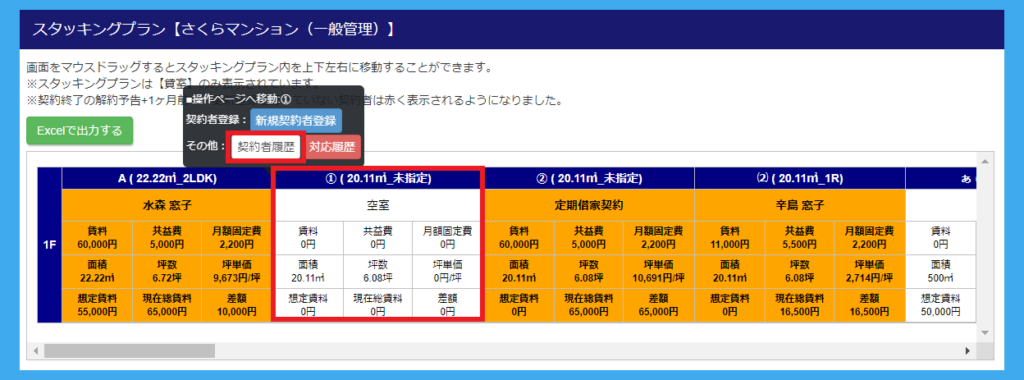Open the 契約者履歴 button
This screenshot has width=1024, height=380.
tap(266, 147)
